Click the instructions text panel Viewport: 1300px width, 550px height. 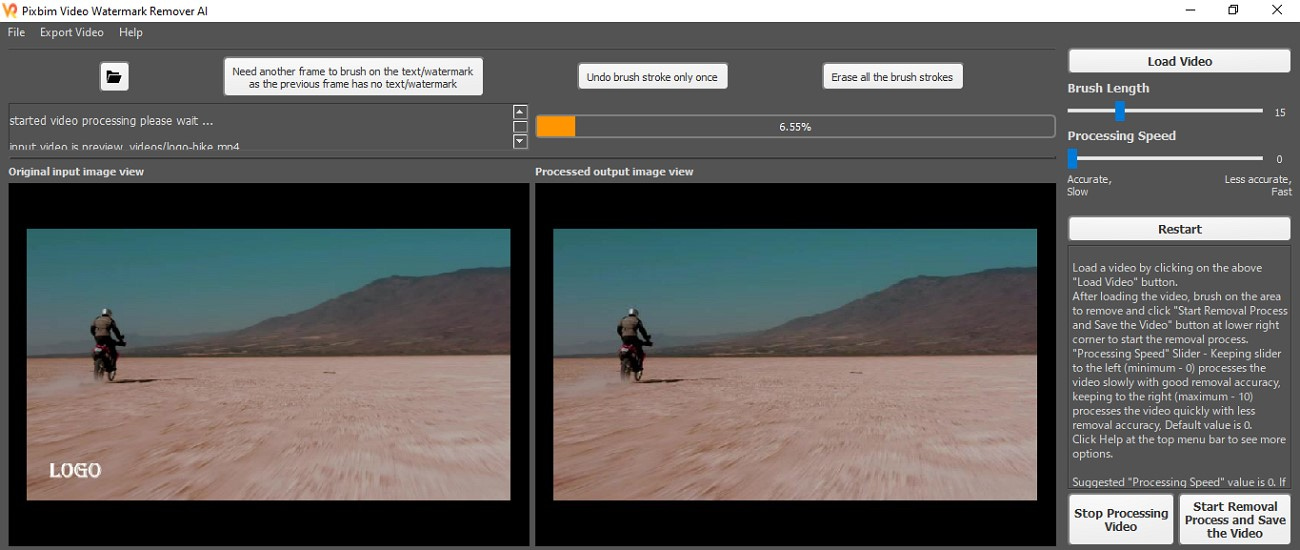point(1179,368)
